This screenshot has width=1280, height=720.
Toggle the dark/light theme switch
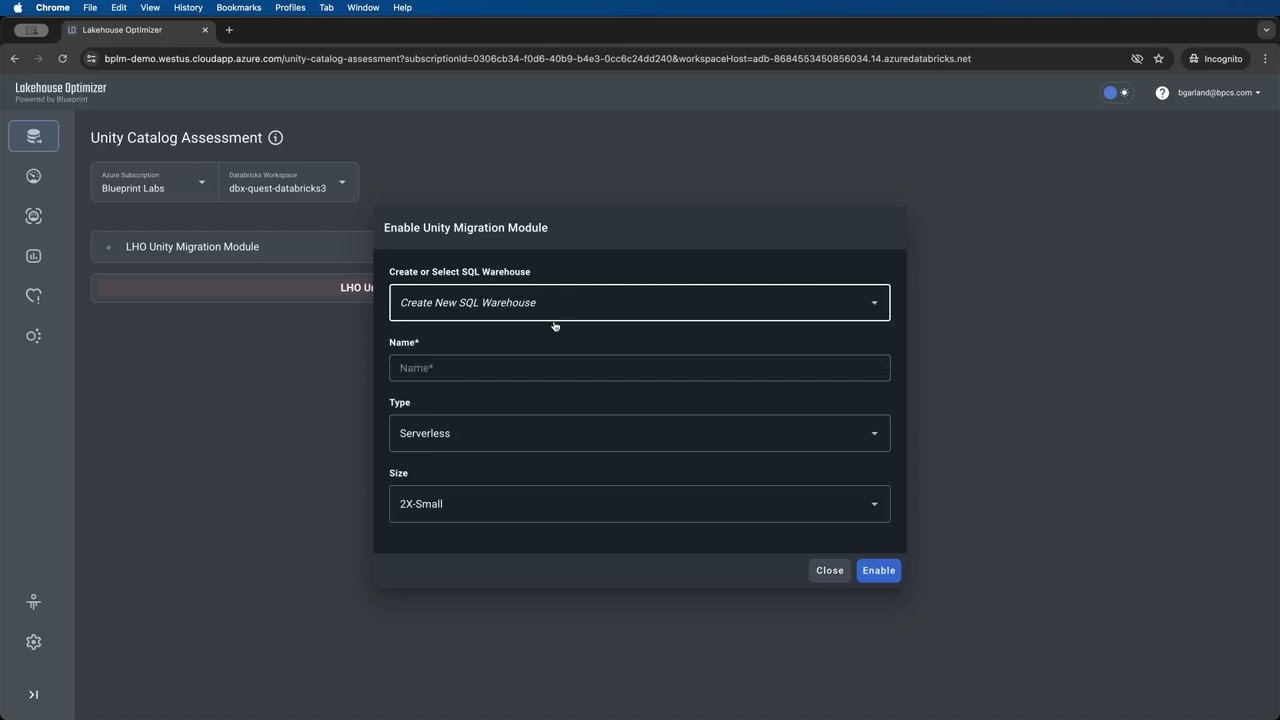pyautogui.click(x=1116, y=93)
